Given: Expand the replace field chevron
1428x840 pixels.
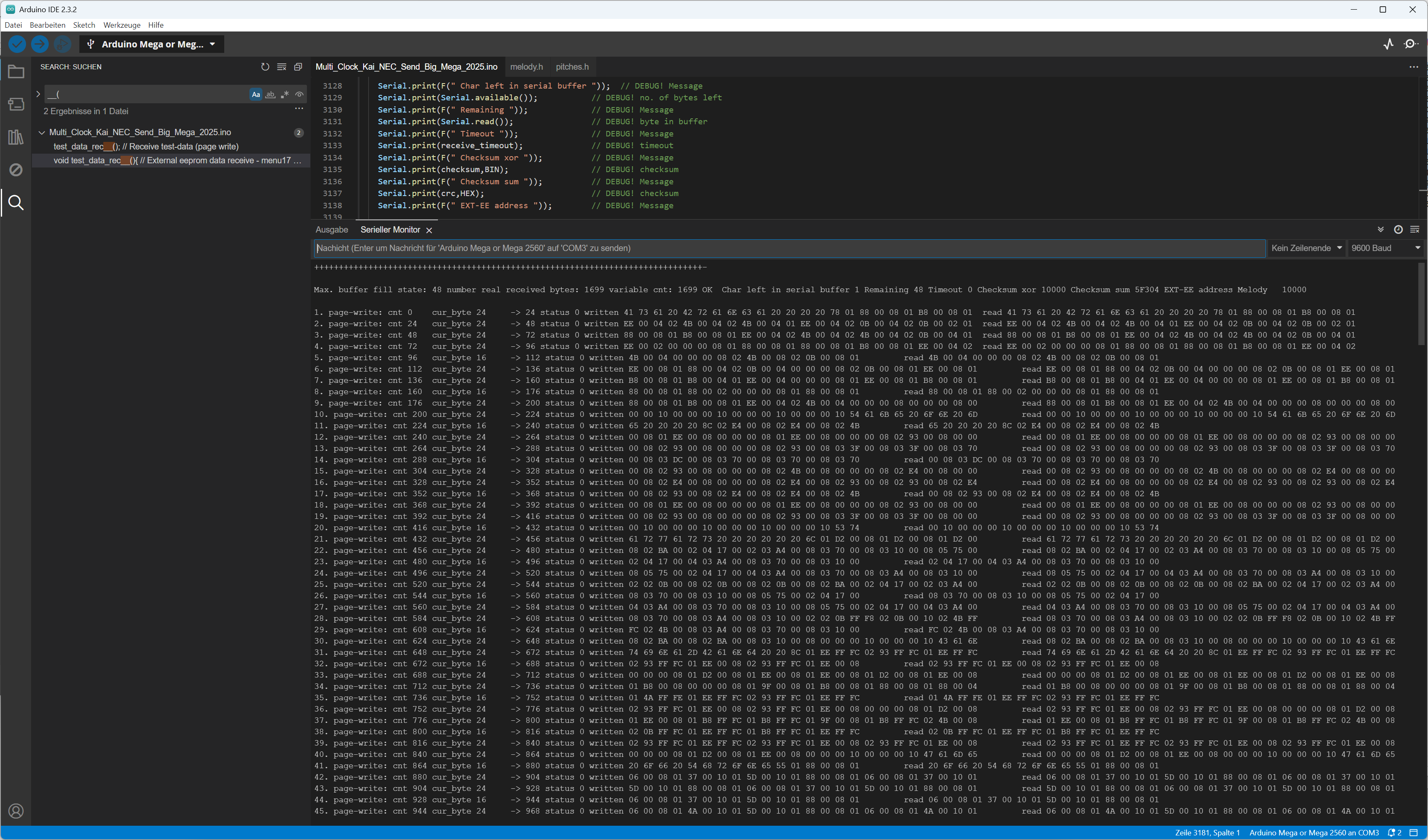Looking at the screenshot, I should click(x=38, y=94).
